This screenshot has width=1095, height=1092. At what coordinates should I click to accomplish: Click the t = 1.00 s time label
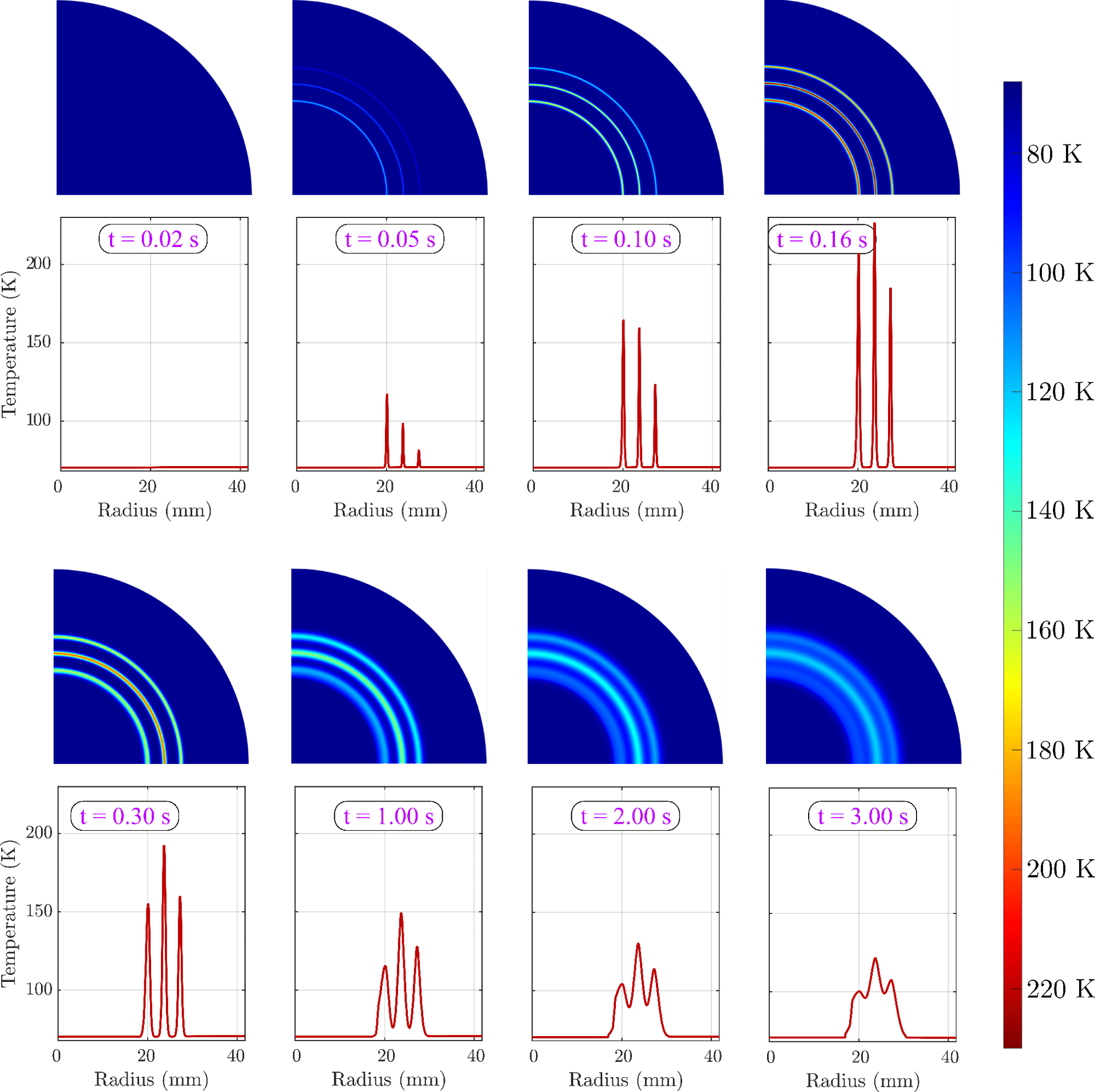388,816
